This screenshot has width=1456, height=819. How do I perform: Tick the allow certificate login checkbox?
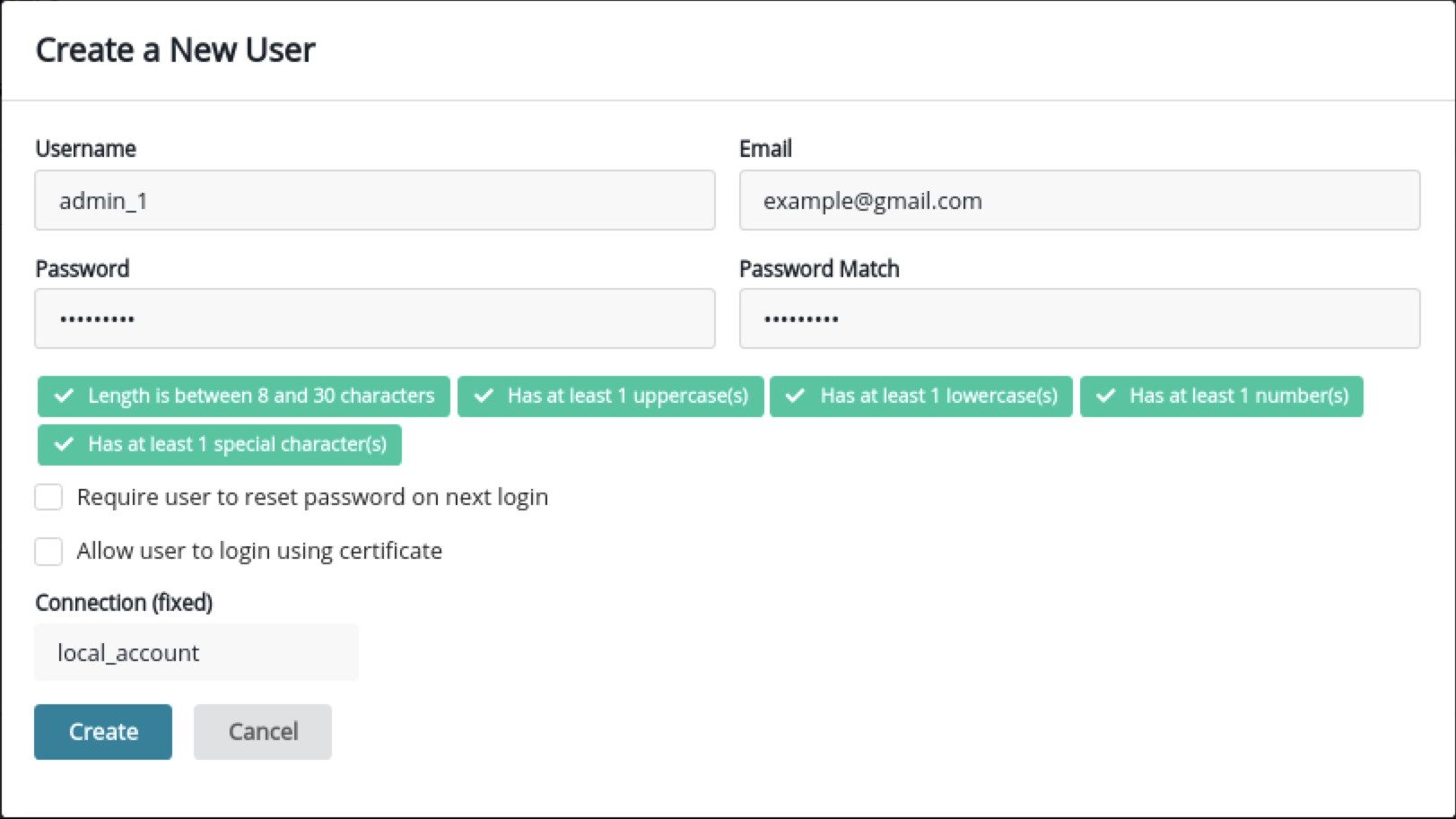pos(48,551)
